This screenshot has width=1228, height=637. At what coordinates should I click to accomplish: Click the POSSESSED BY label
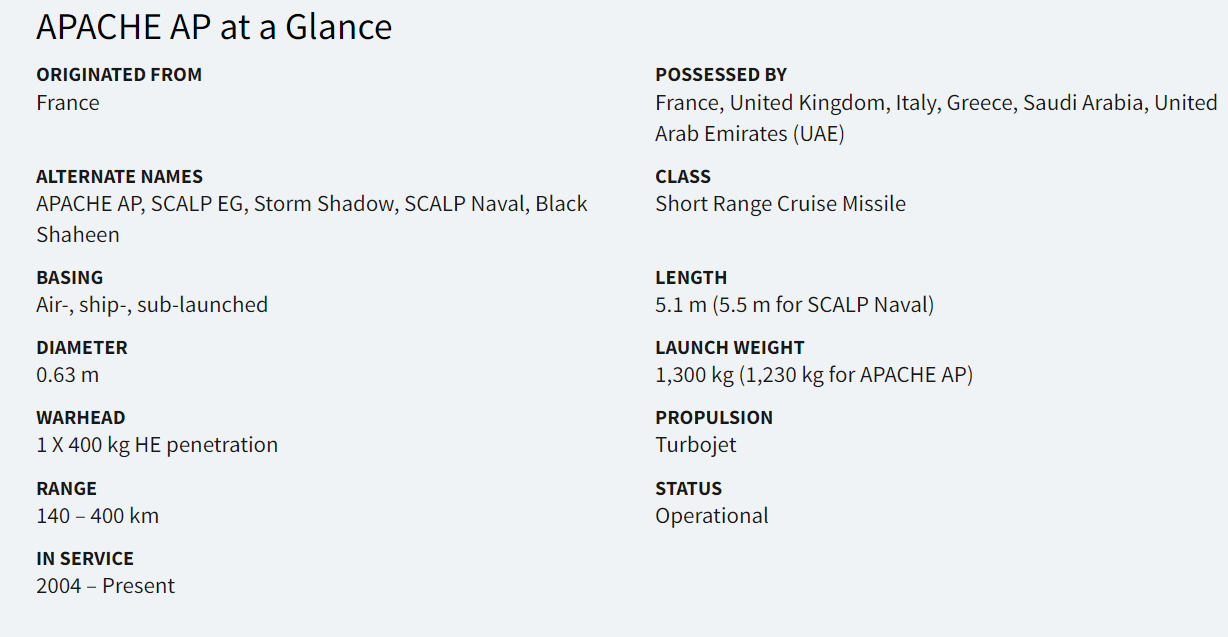coord(721,75)
